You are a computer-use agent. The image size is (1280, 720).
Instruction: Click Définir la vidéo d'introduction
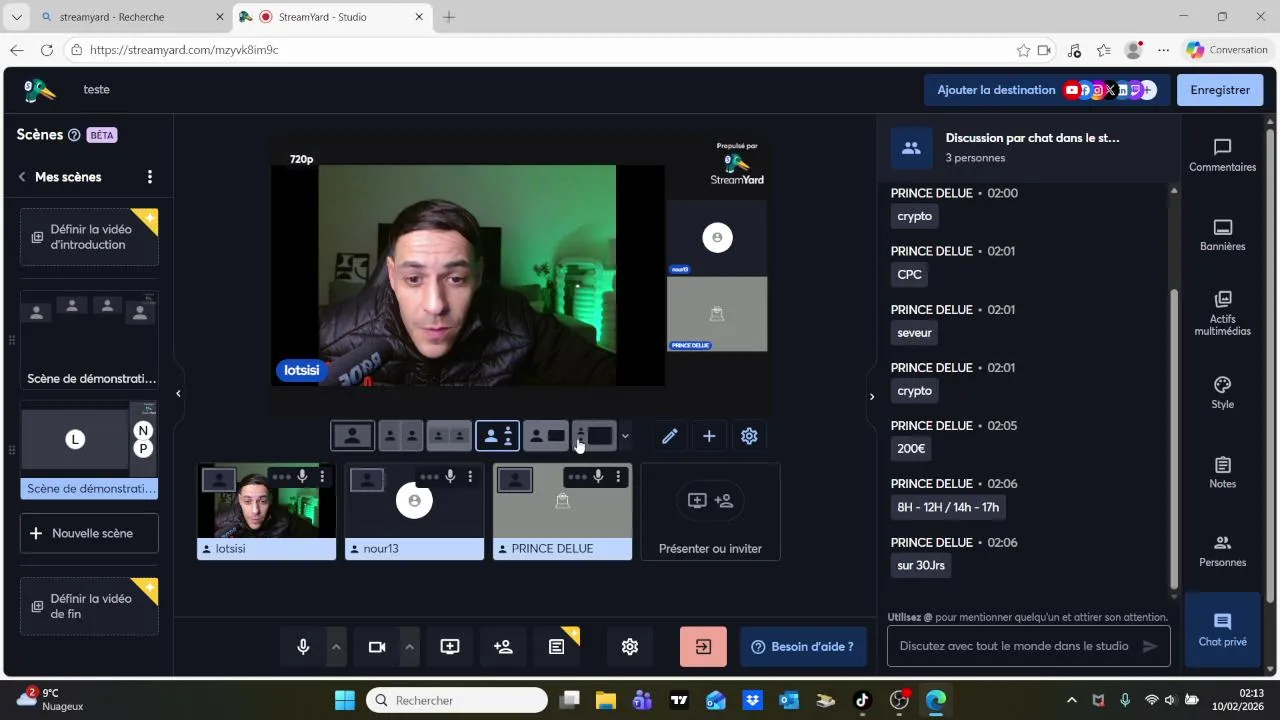tap(89, 237)
